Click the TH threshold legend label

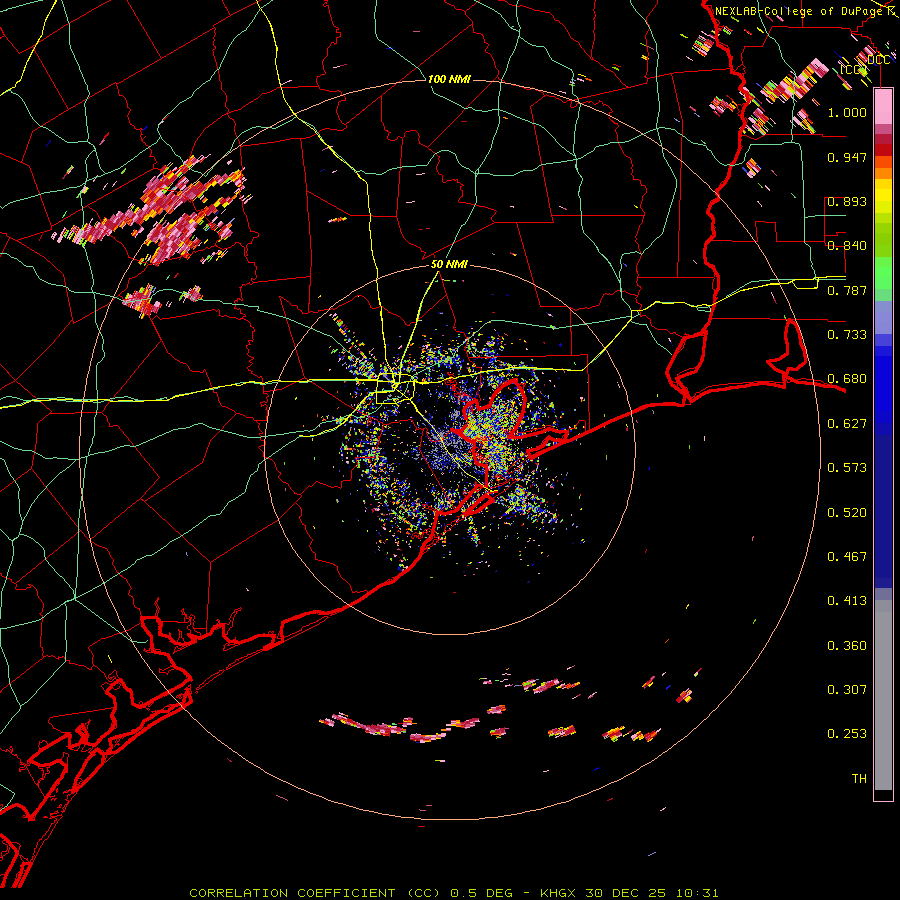pos(859,779)
